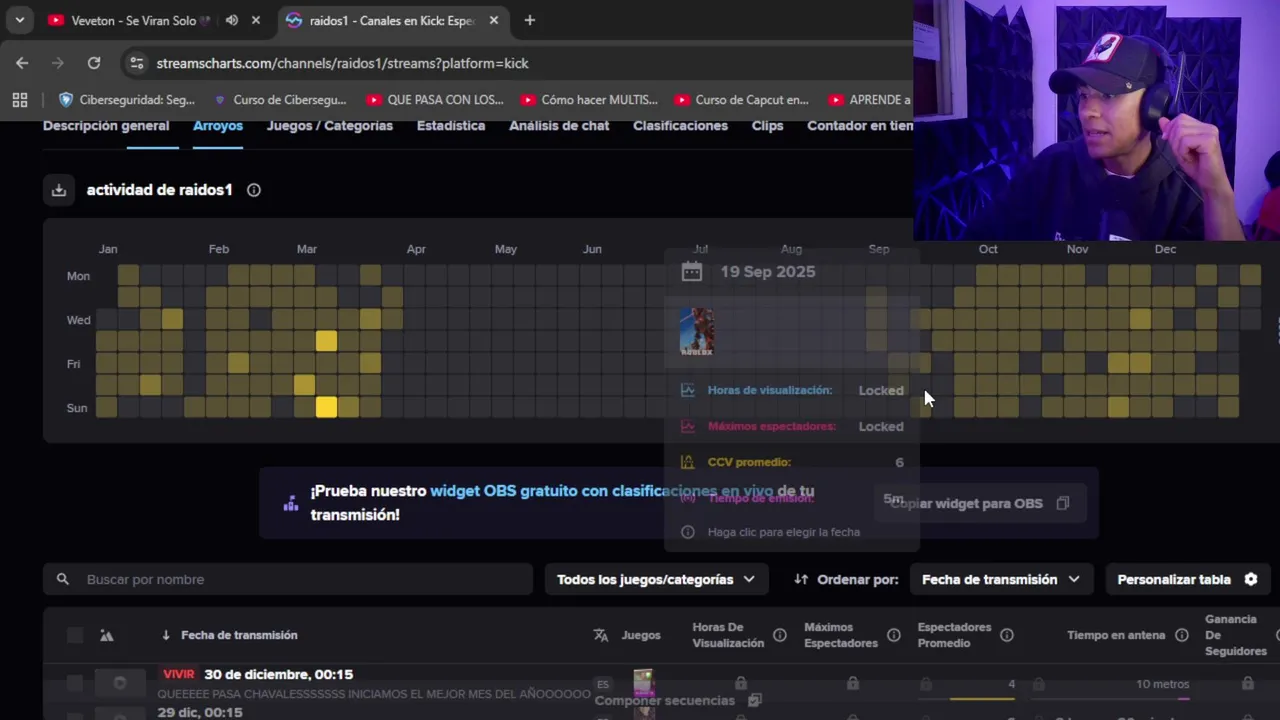Click the Personalizar tabla gear icon
The width and height of the screenshot is (1280, 720).
pyautogui.click(x=1250, y=579)
